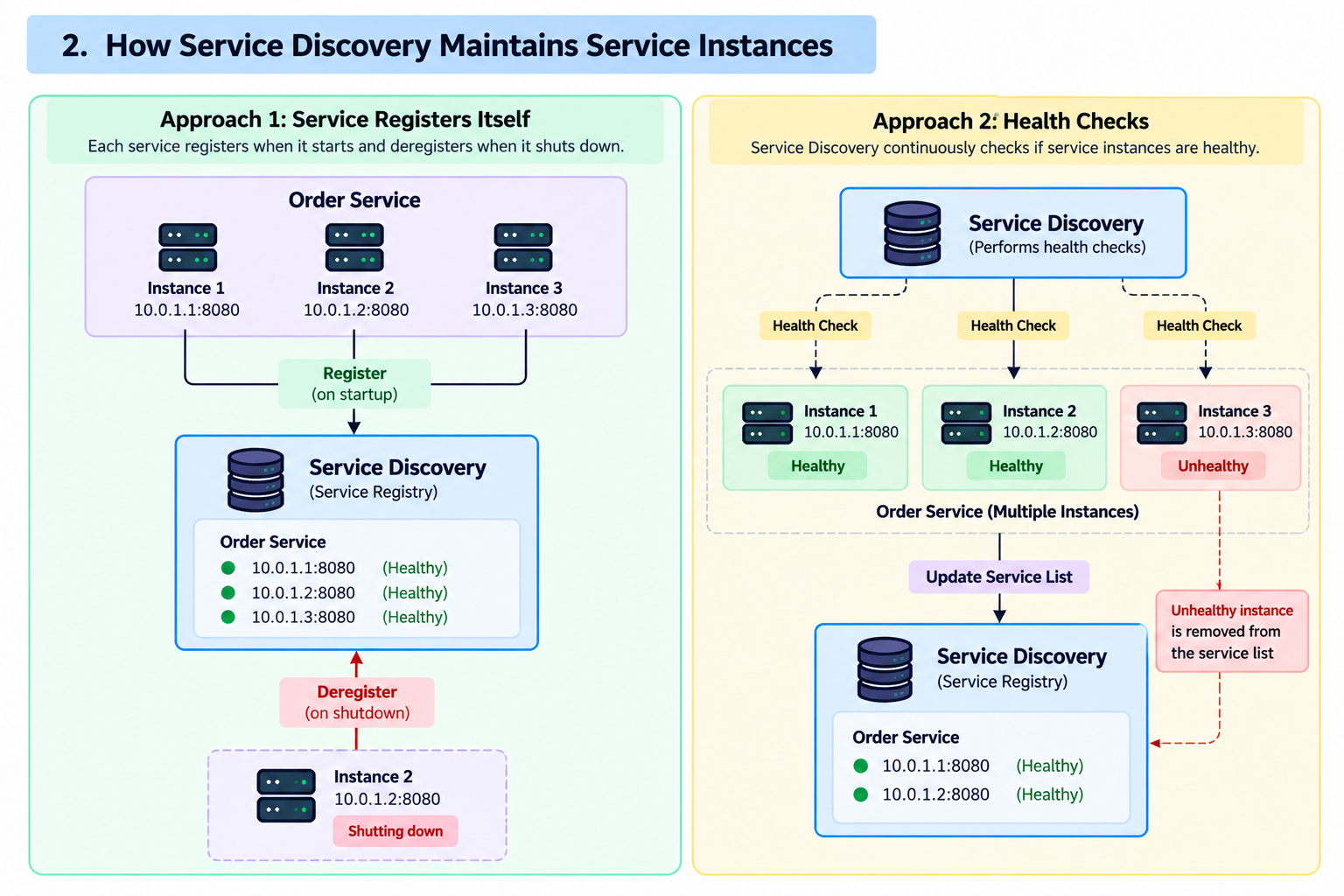Click the Instance 3 server icon in Approach 1
Viewport: 1344px width, 896px height.
[523, 248]
